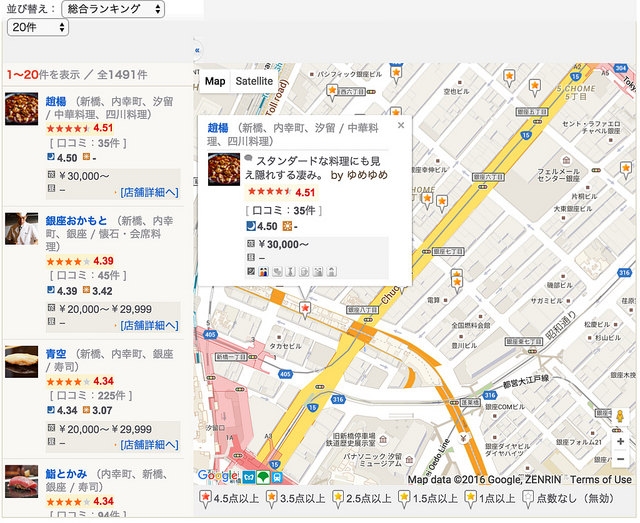This screenshot has height=523, width=640.
Task: Open the 20件 results-per-page dropdown
Action: click(38, 27)
